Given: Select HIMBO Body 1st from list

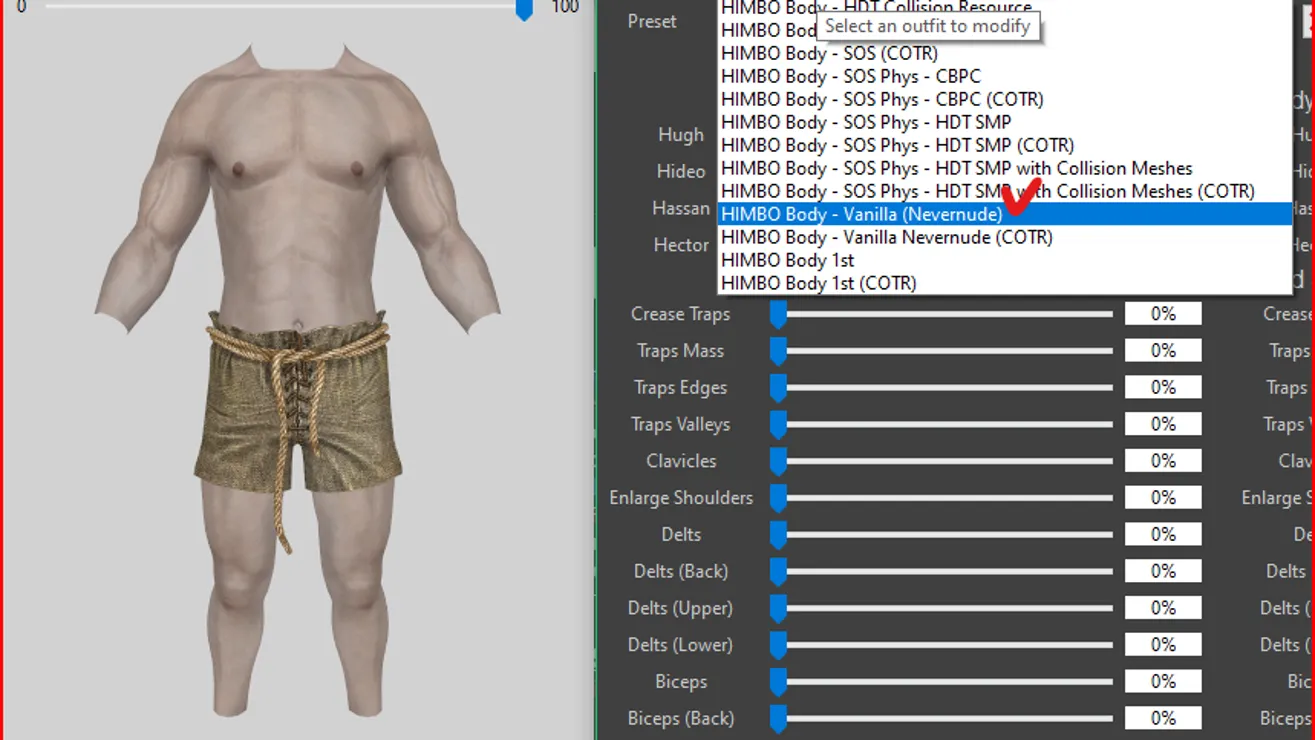Looking at the screenshot, I should tap(787, 260).
